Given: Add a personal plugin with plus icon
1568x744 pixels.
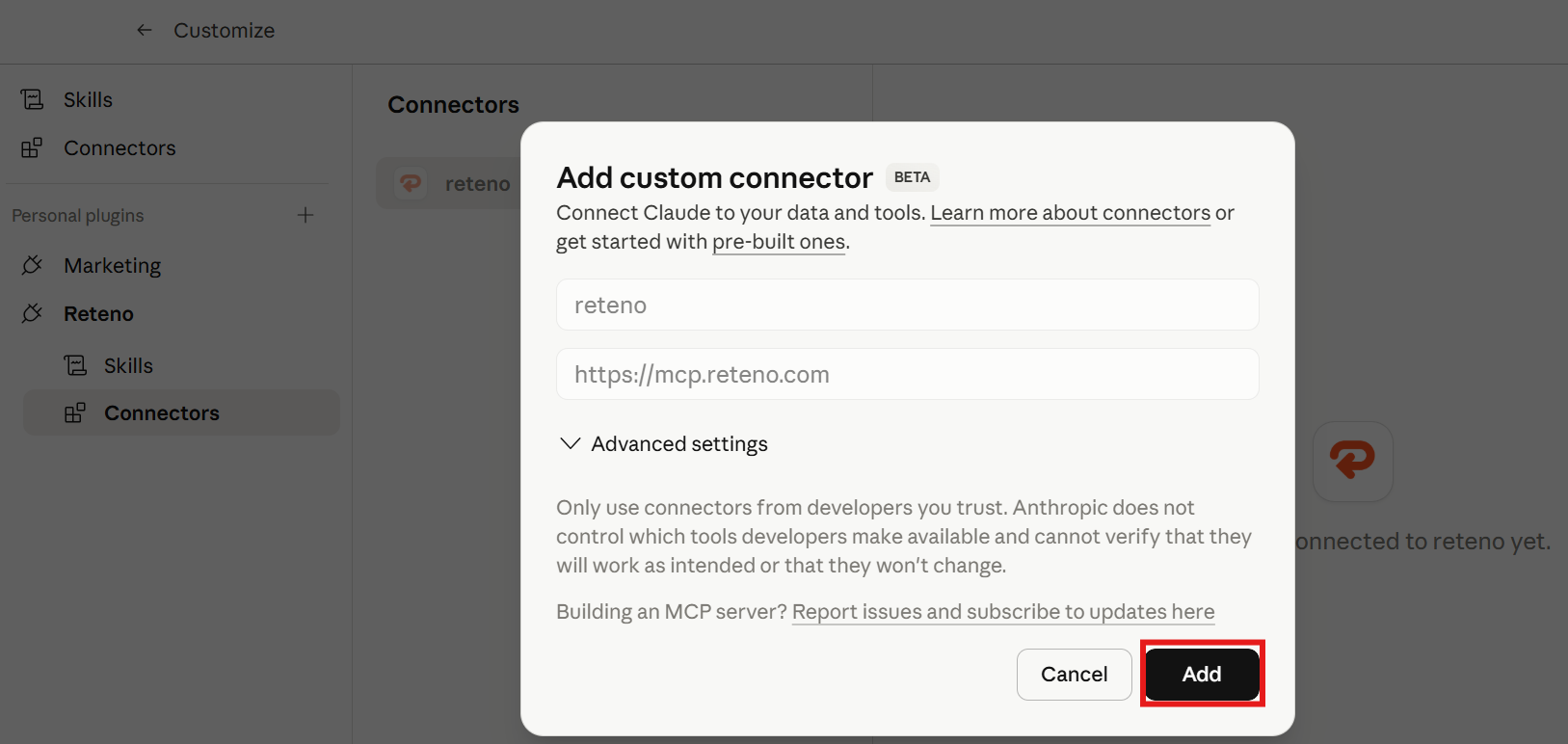Looking at the screenshot, I should tap(306, 215).
